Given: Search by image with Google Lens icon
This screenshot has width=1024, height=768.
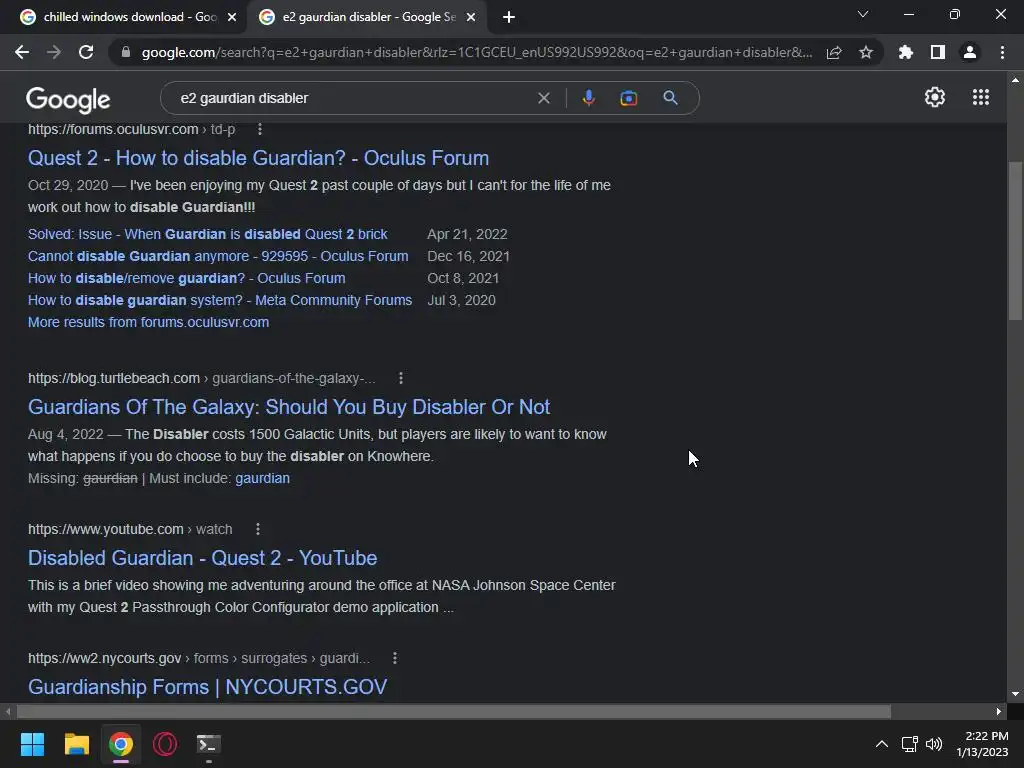Looking at the screenshot, I should (628, 98).
